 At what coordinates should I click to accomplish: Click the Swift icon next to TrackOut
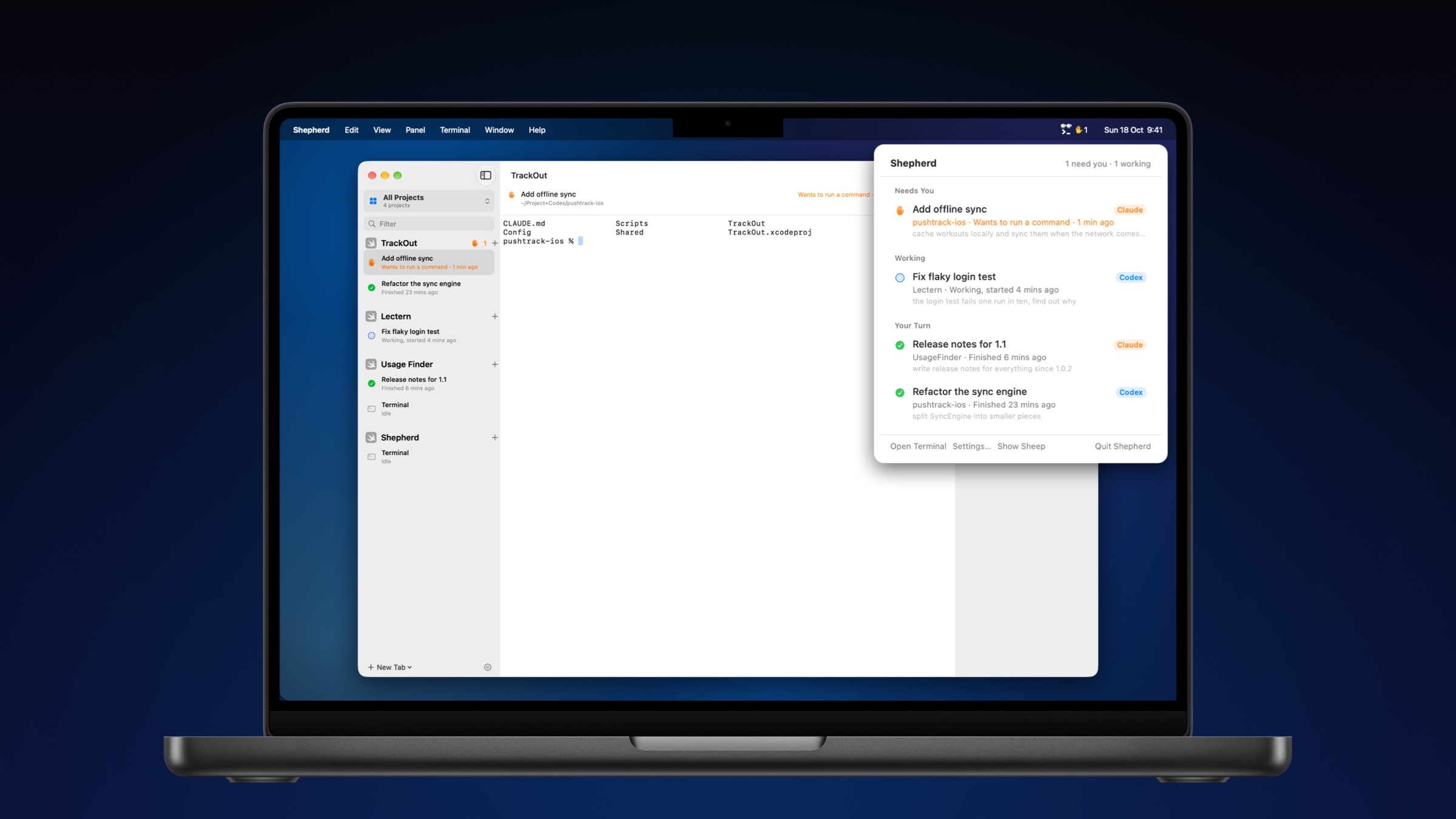pos(371,243)
